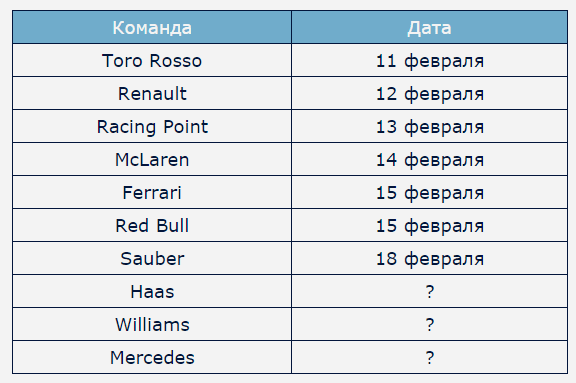The height and width of the screenshot is (383, 576).
Task: Click the question mark in Williams row
Action: [430, 325]
